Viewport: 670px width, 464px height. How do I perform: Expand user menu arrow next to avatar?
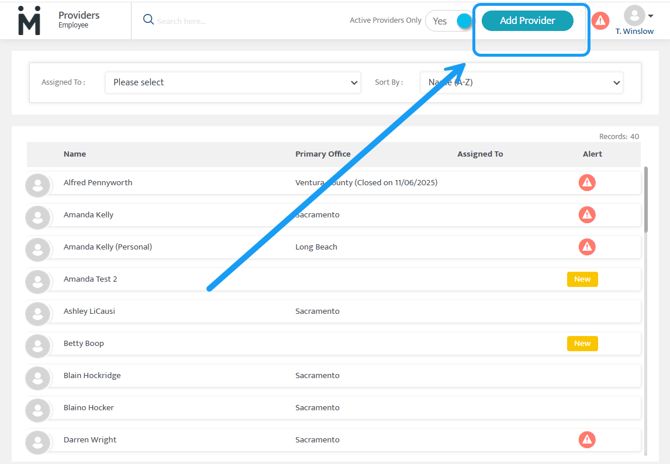point(651,16)
